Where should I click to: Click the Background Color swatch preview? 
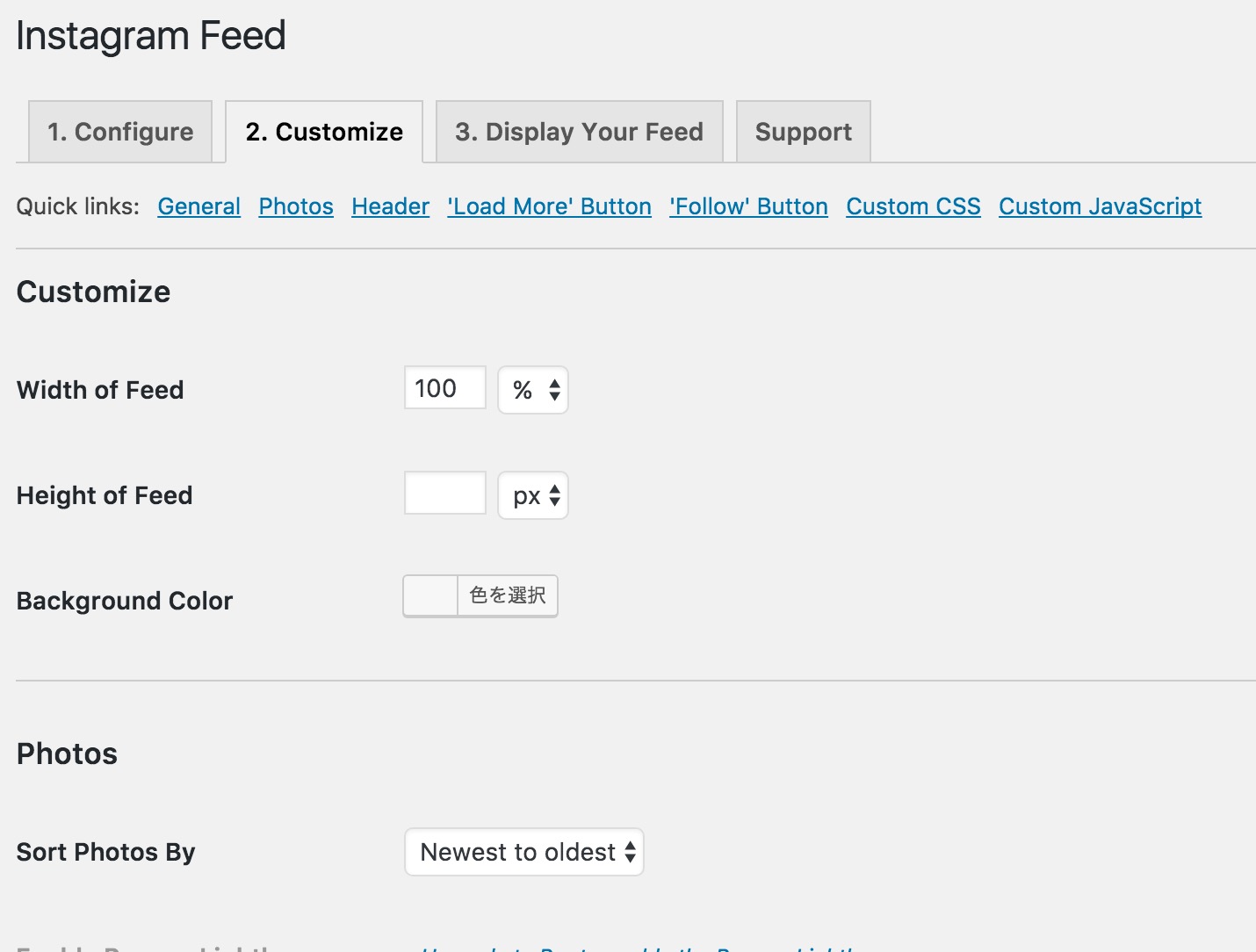pos(430,596)
